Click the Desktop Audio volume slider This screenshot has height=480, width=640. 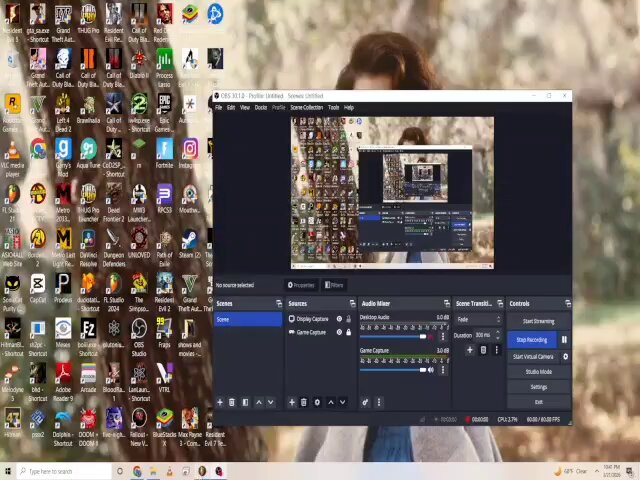tap(393, 337)
